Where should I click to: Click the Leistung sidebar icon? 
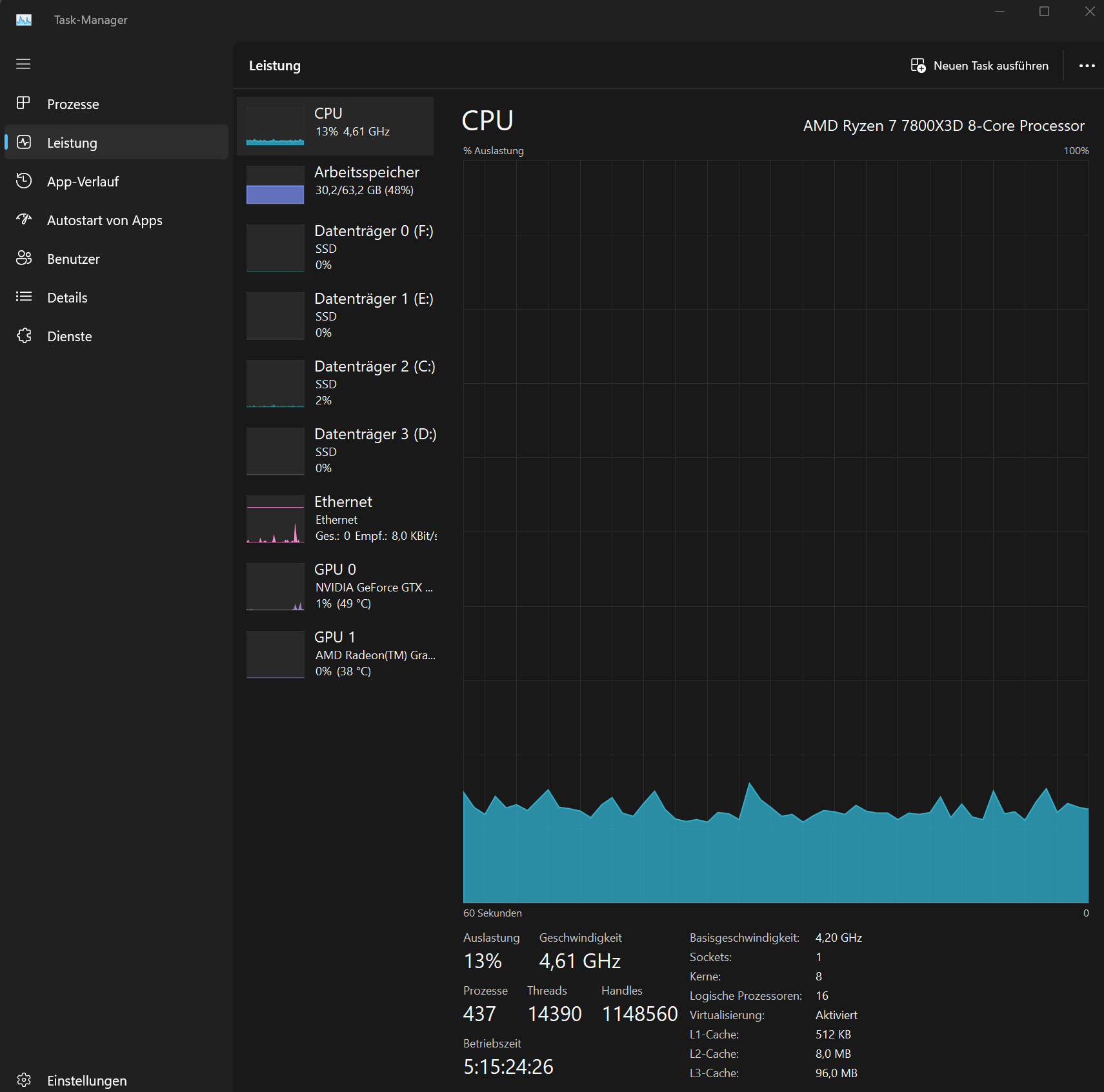pyautogui.click(x=24, y=142)
